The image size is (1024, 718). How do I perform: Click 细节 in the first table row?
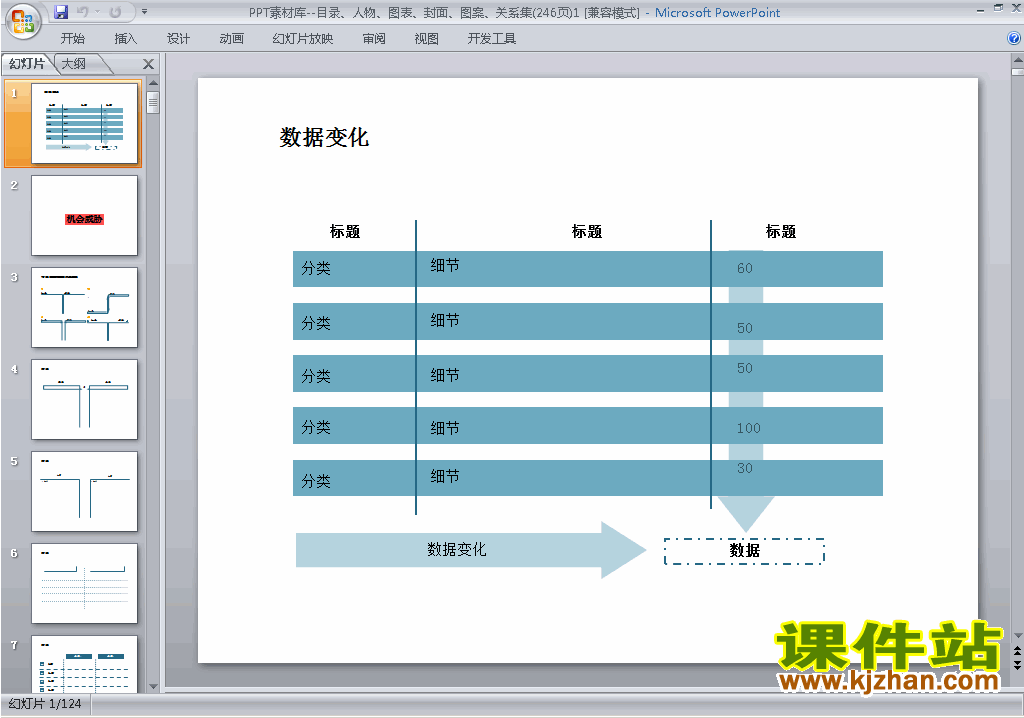click(445, 265)
